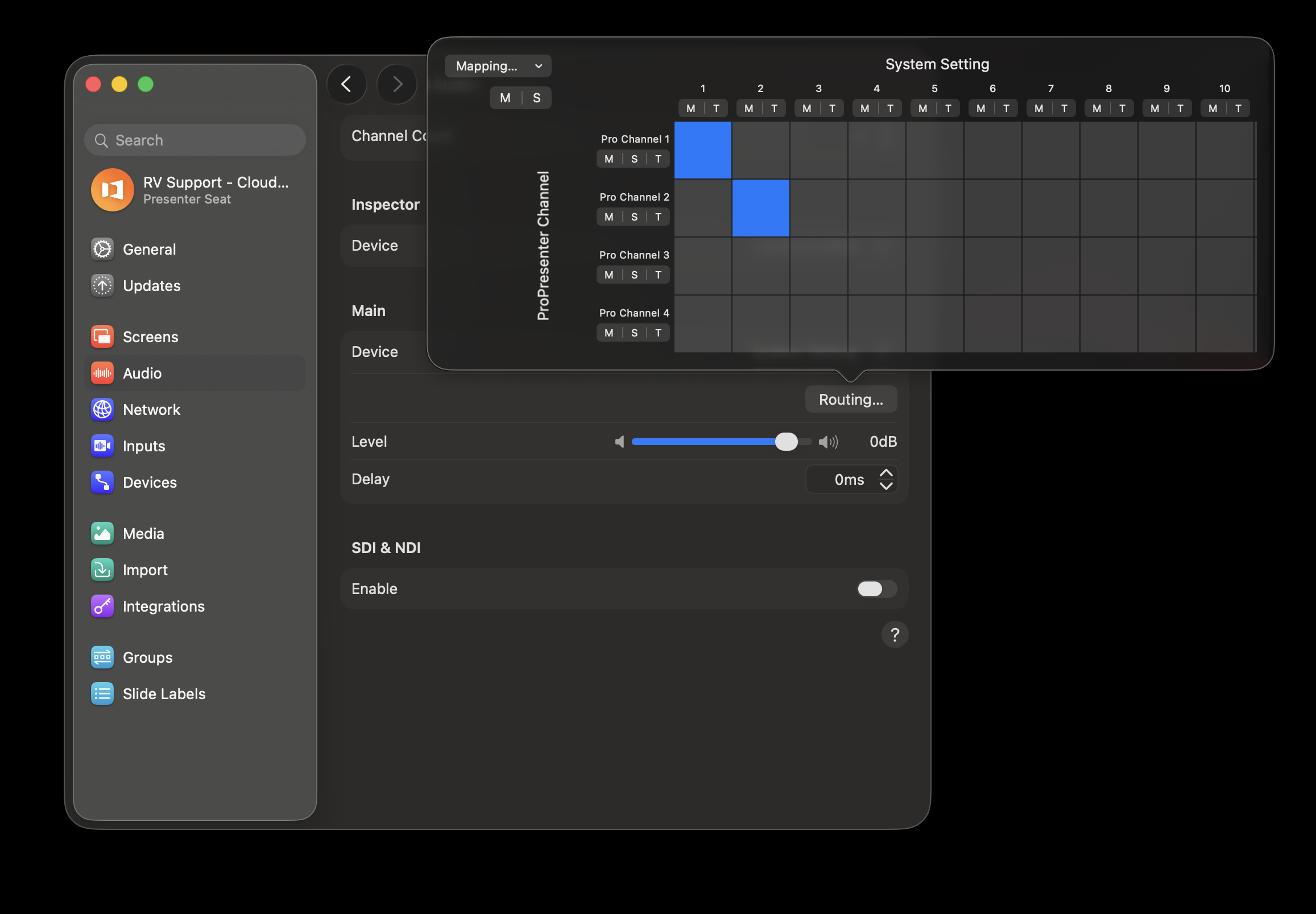The height and width of the screenshot is (914, 1316).
Task: Click the Inputs label in the sidebar
Action: coord(144,446)
